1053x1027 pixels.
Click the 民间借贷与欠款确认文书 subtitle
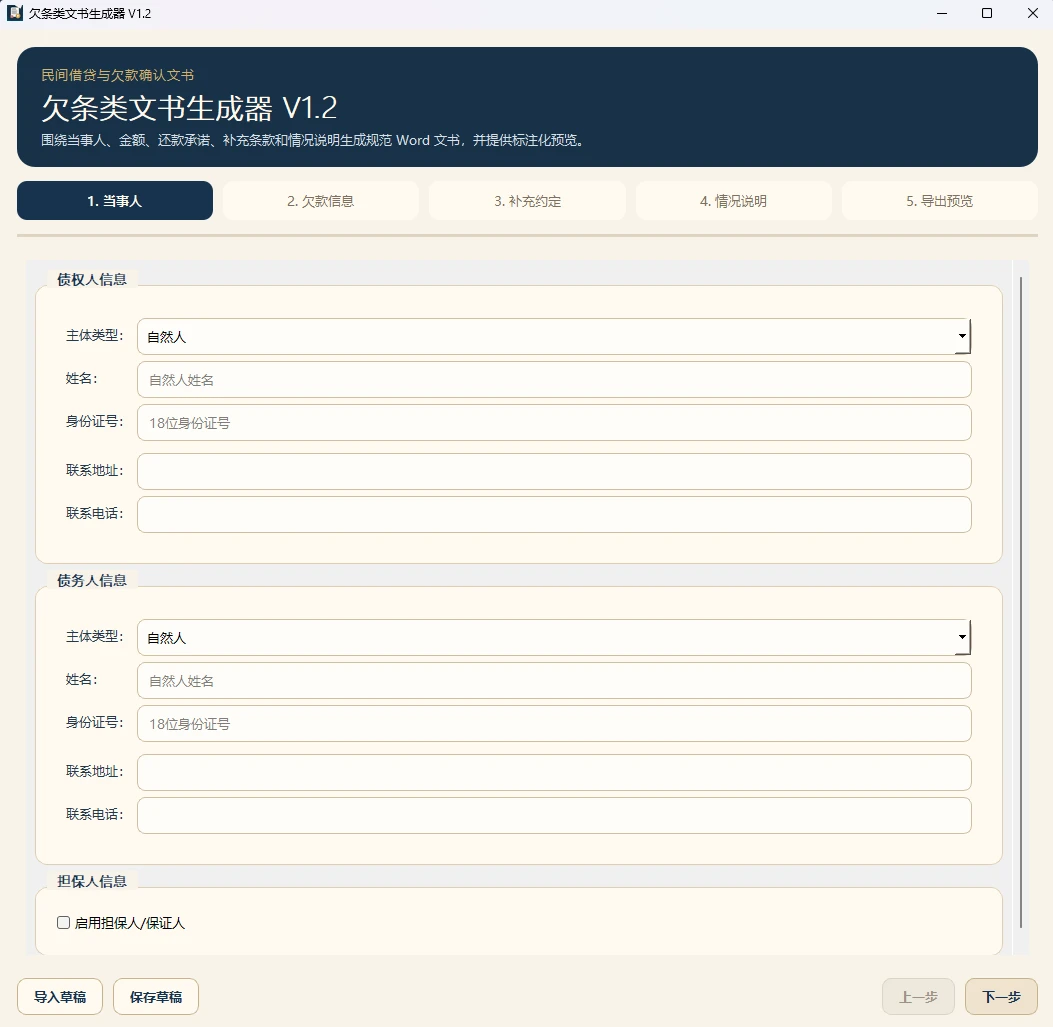118,75
